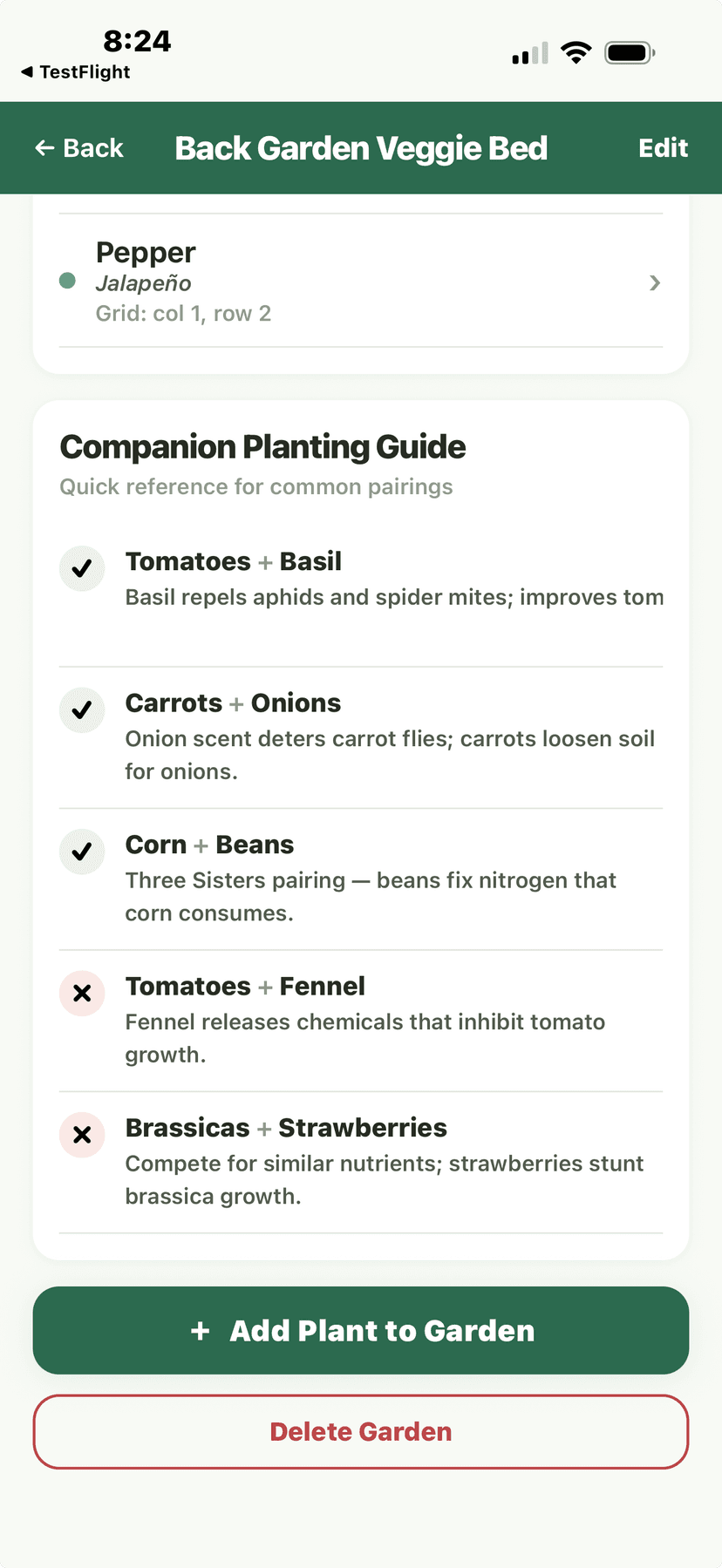Tap the Back label to go back

click(92, 148)
